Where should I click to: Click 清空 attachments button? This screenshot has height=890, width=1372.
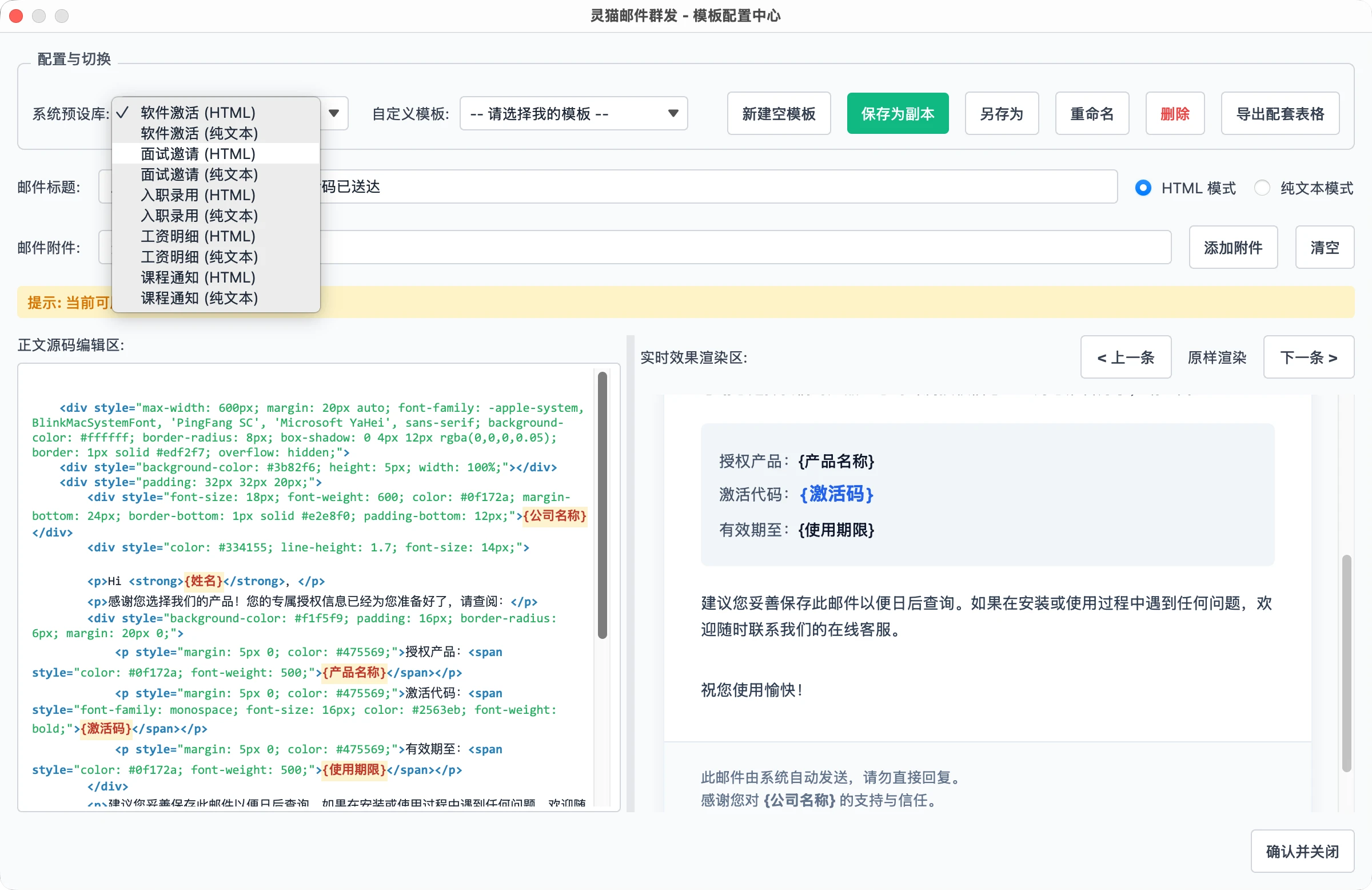1325,248
